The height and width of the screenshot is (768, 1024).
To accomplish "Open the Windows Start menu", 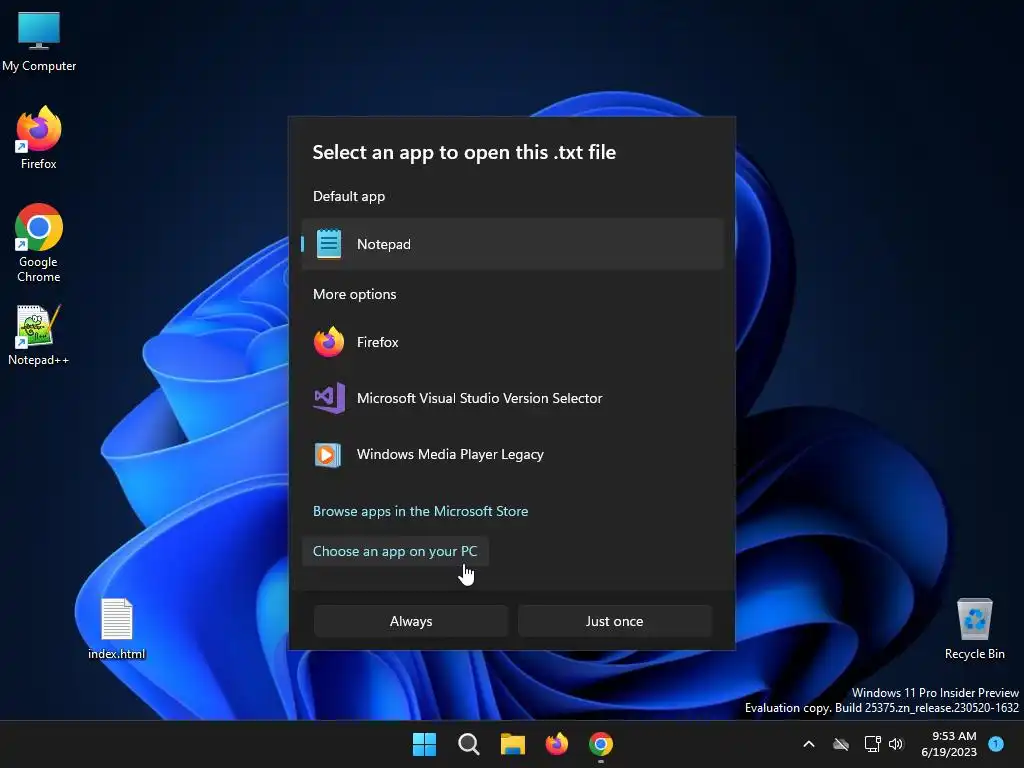I will pos(424,744).
